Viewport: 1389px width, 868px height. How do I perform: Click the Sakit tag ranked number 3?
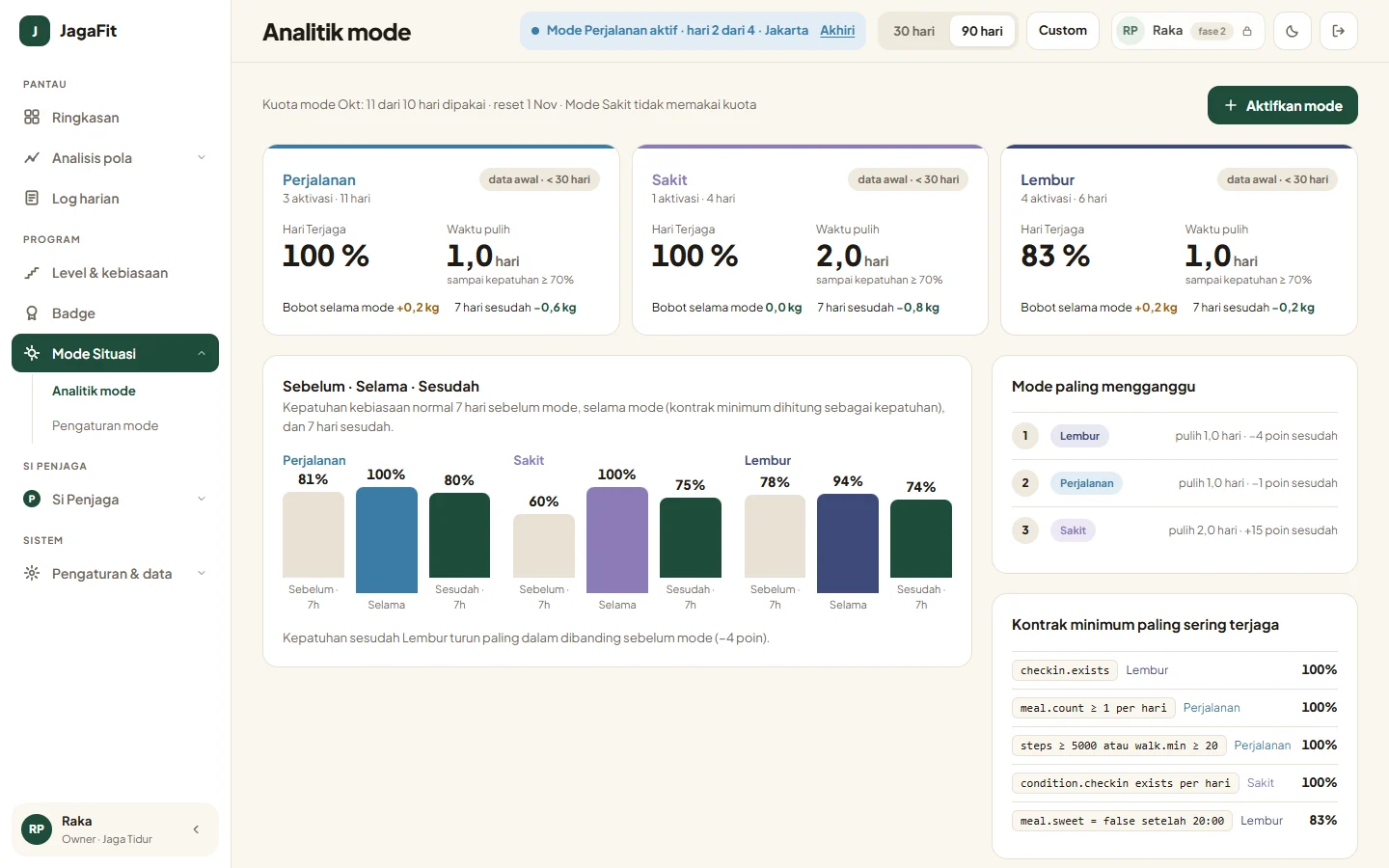click(1073, 530)
